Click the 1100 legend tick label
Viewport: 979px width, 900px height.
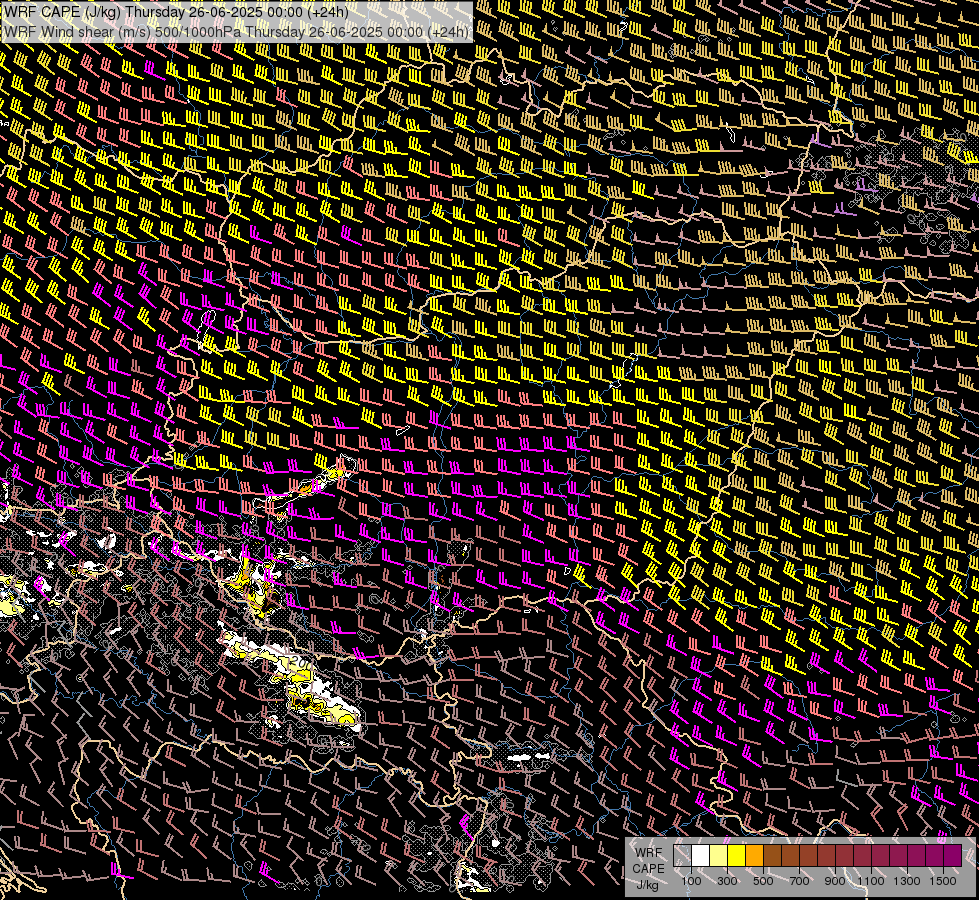(871, 881)
